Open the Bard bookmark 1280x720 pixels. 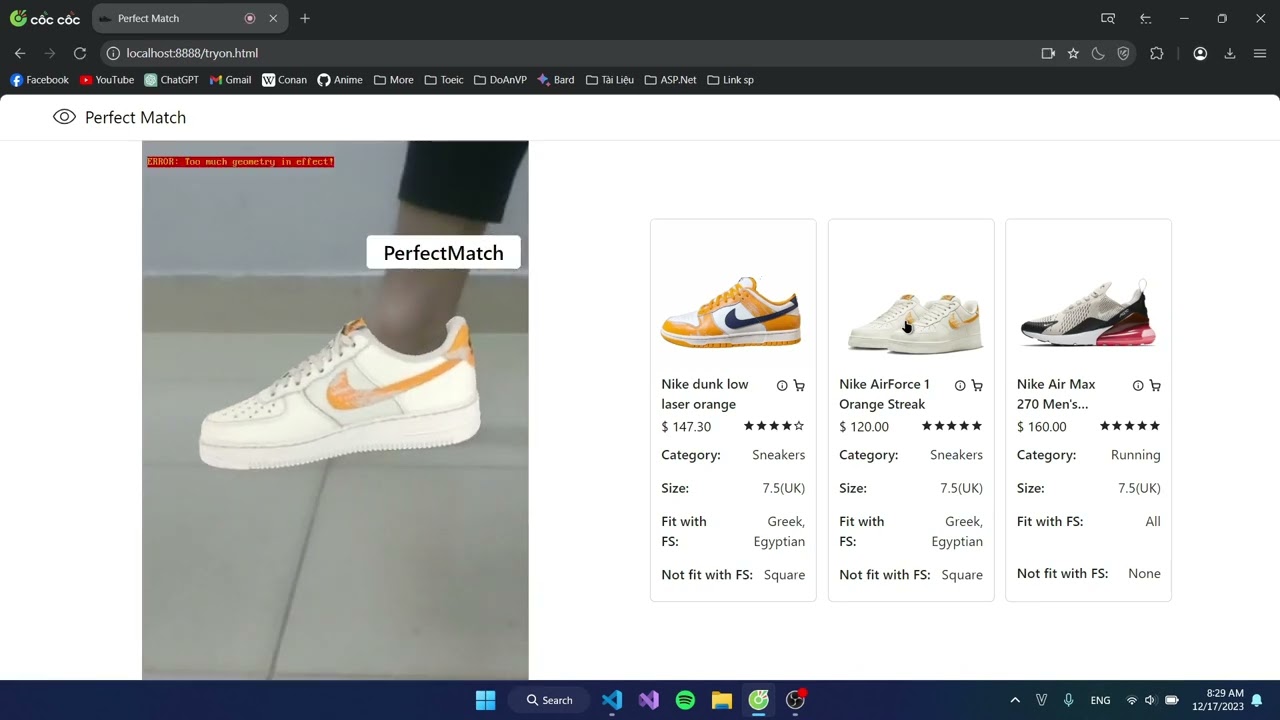556,80
